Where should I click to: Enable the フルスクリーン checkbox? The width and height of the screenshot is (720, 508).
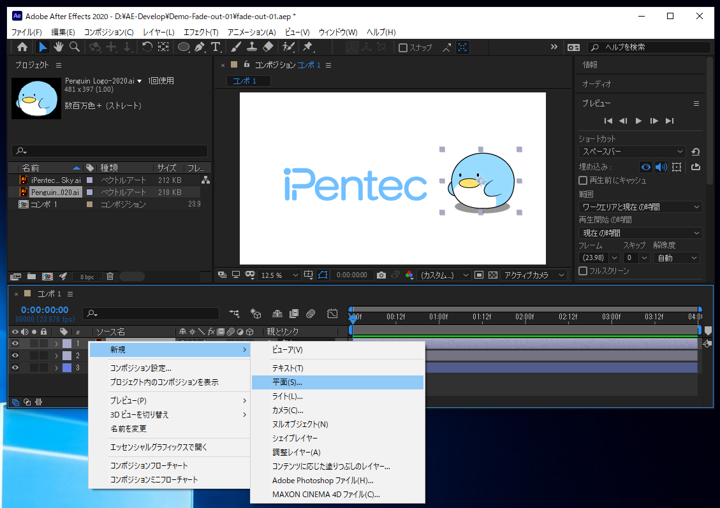[583, 271]
